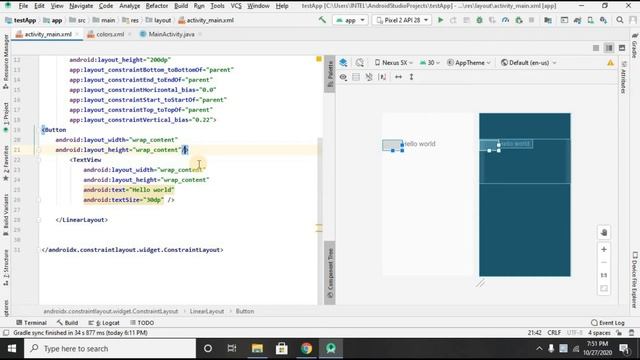Image resolution: width=640 pixels, height=360 pixels.
Task: Open the profiler gauge icon
Action: pos(505,20)
